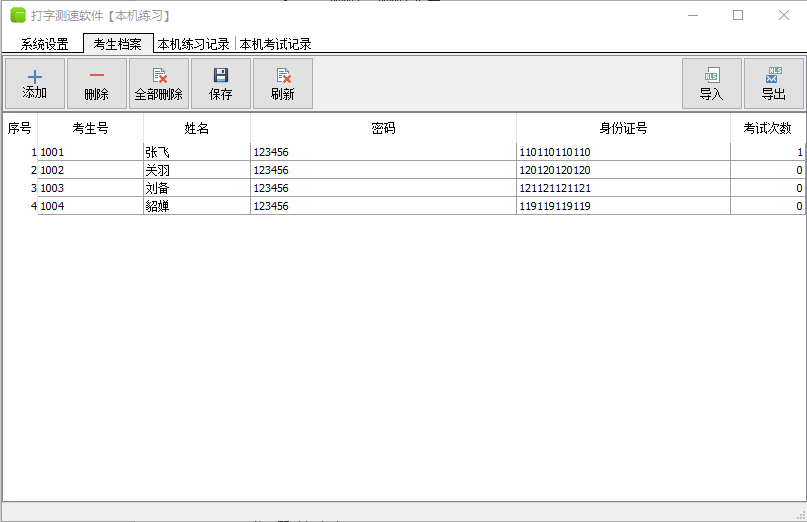Click the 导出 (Export) XLS icon
The height and width of the screenshot is (522, 807).
click(x=773, y=76)
